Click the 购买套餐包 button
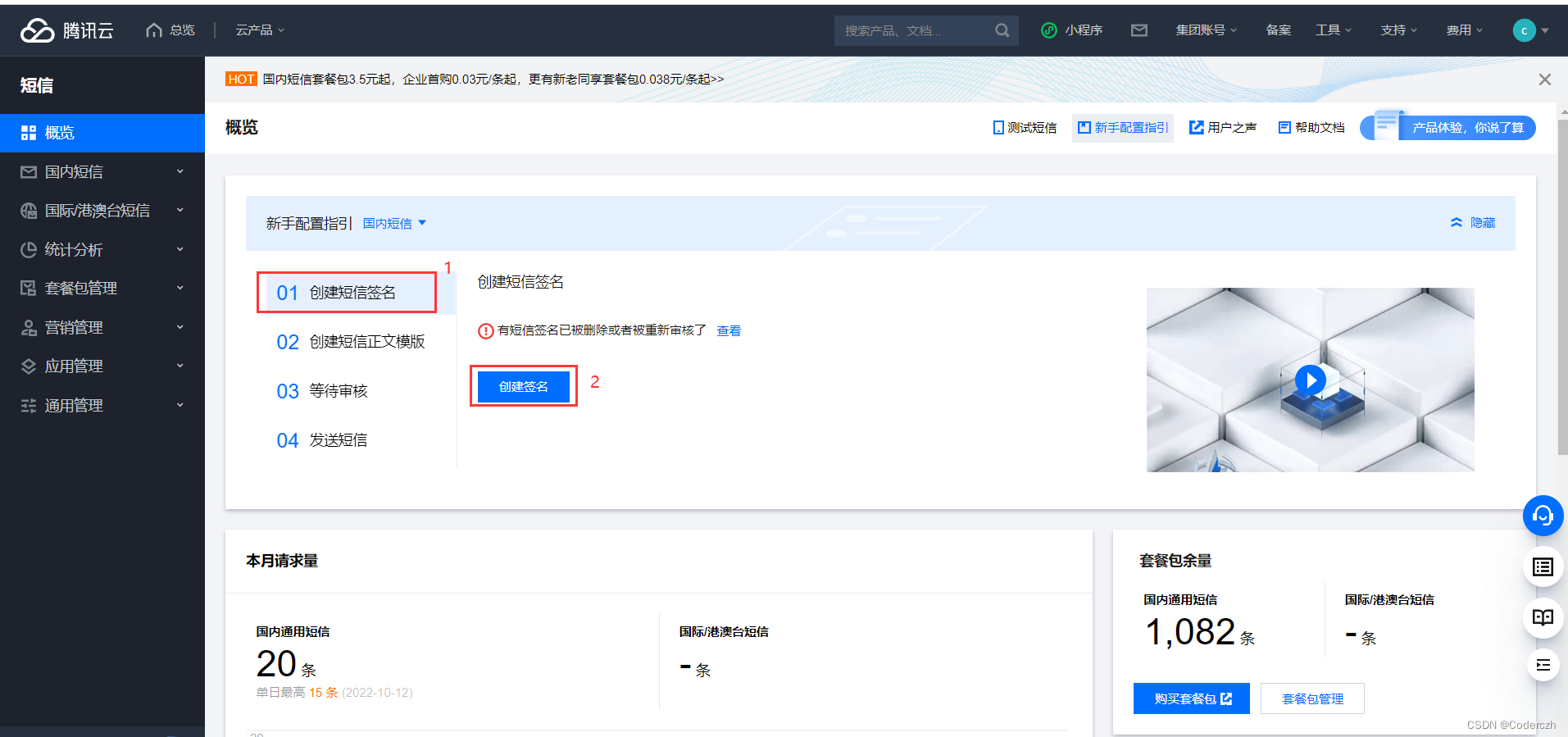Screen dimensions: 1568x737 (1191, 698)
